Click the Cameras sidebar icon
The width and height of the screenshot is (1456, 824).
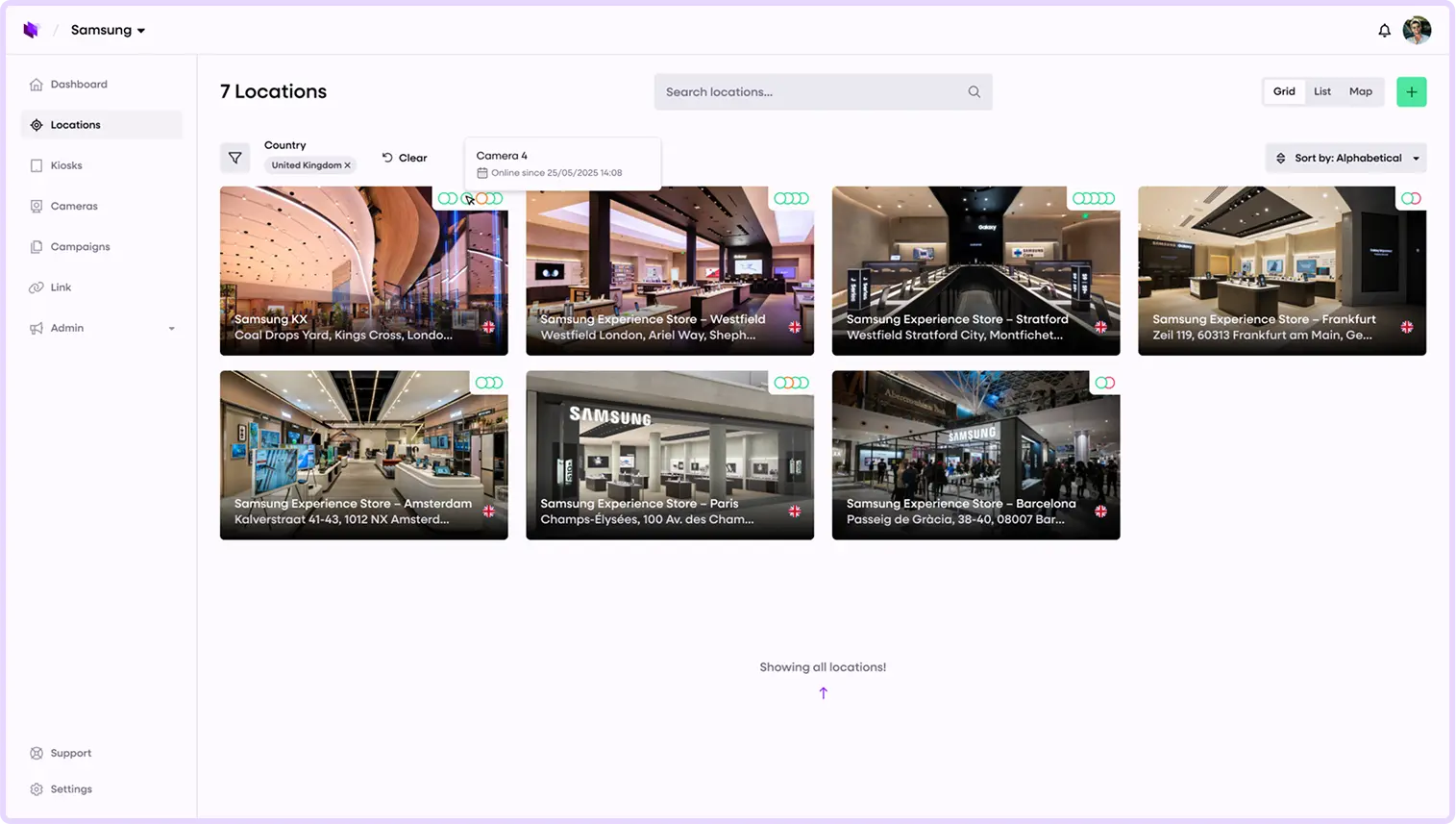coord(37,206)
